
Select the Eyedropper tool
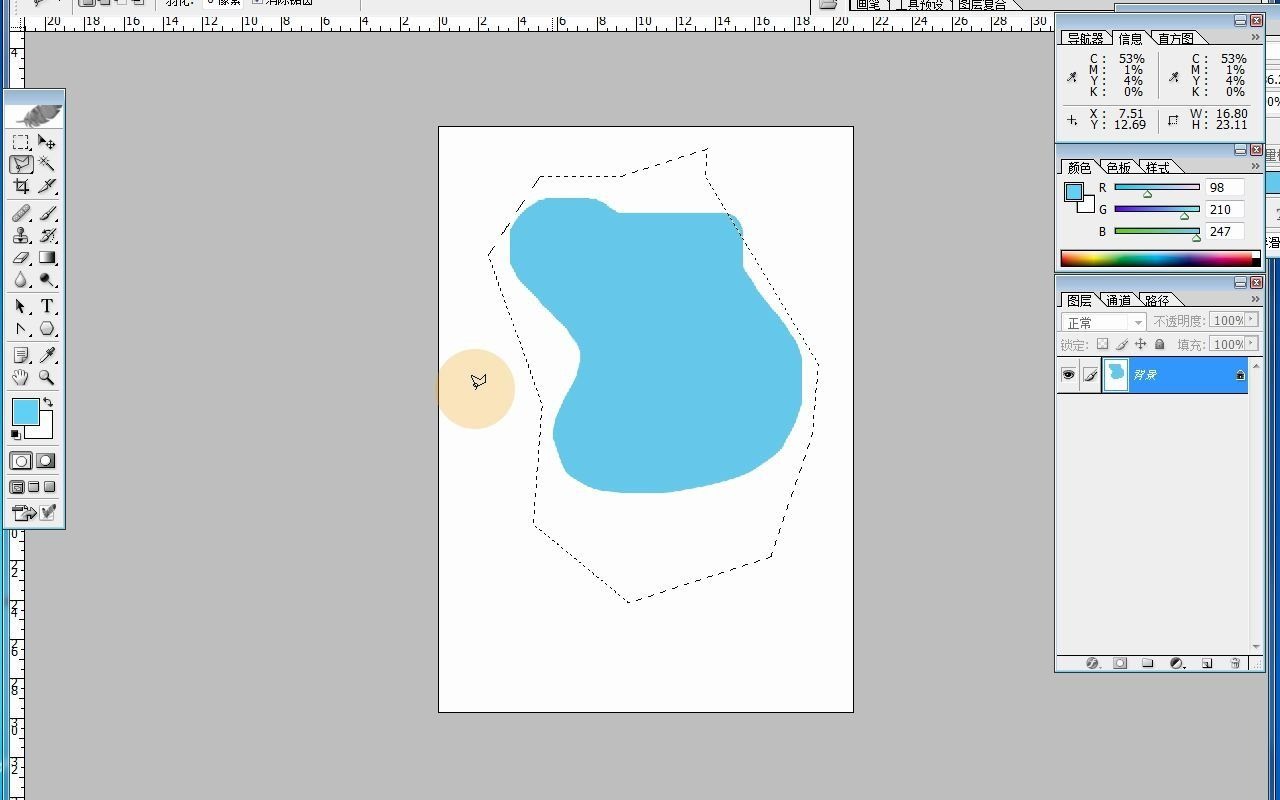(x=47, y=355)
